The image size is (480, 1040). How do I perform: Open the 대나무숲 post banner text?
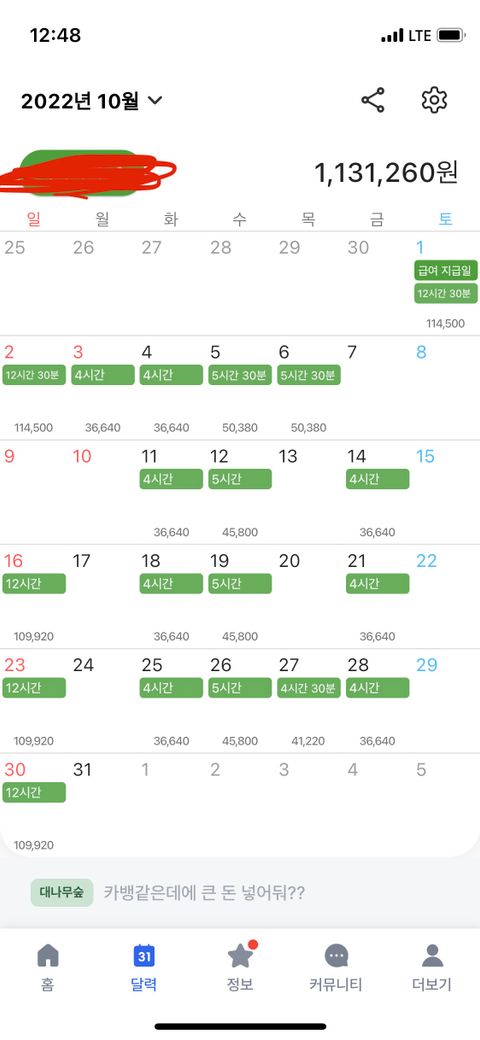point(204,892)
